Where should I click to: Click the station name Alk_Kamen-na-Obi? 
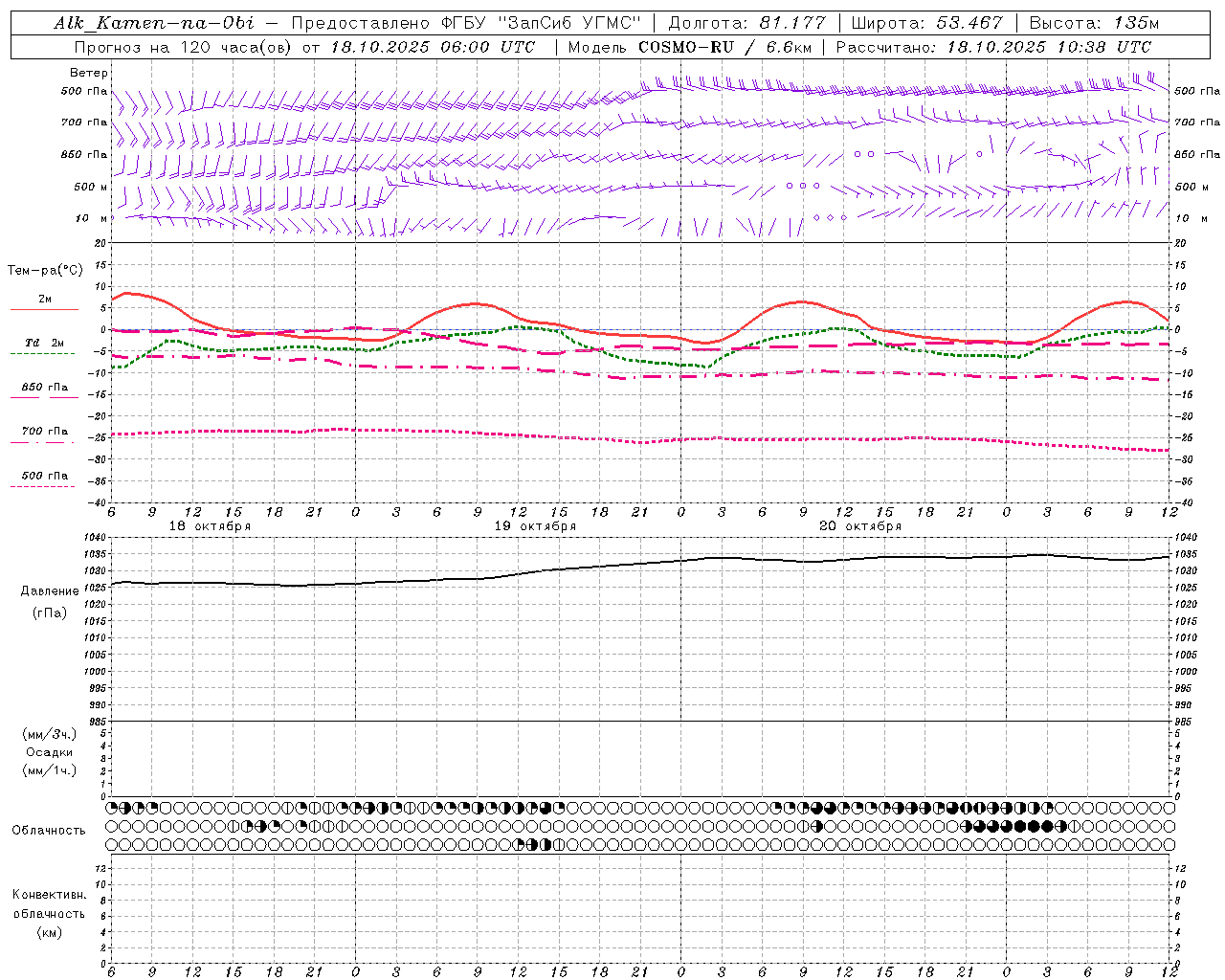[x=153, y=23]
